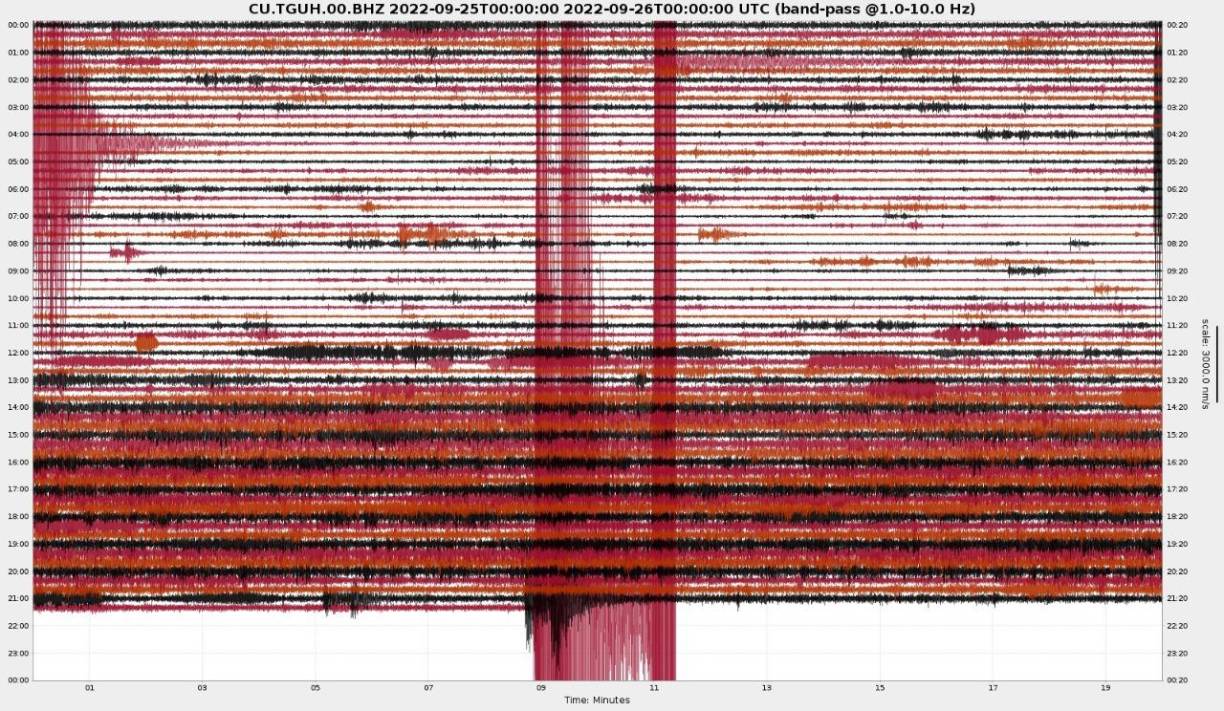Screen dimensions: 1224x711
Task: Click the 09:00 hour label on left axis
Action: (x=18, y=271)
